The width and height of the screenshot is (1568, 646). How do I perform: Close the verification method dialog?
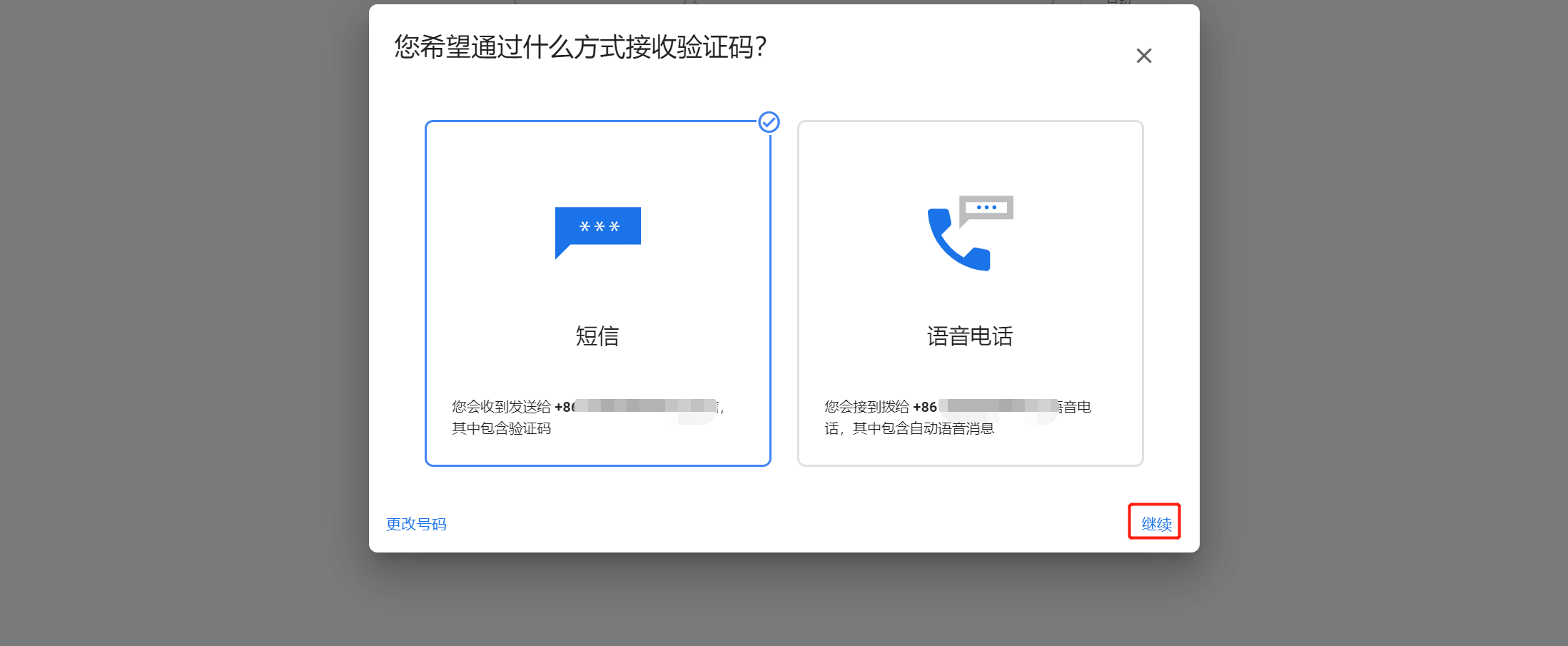[x=1144, y=56]
